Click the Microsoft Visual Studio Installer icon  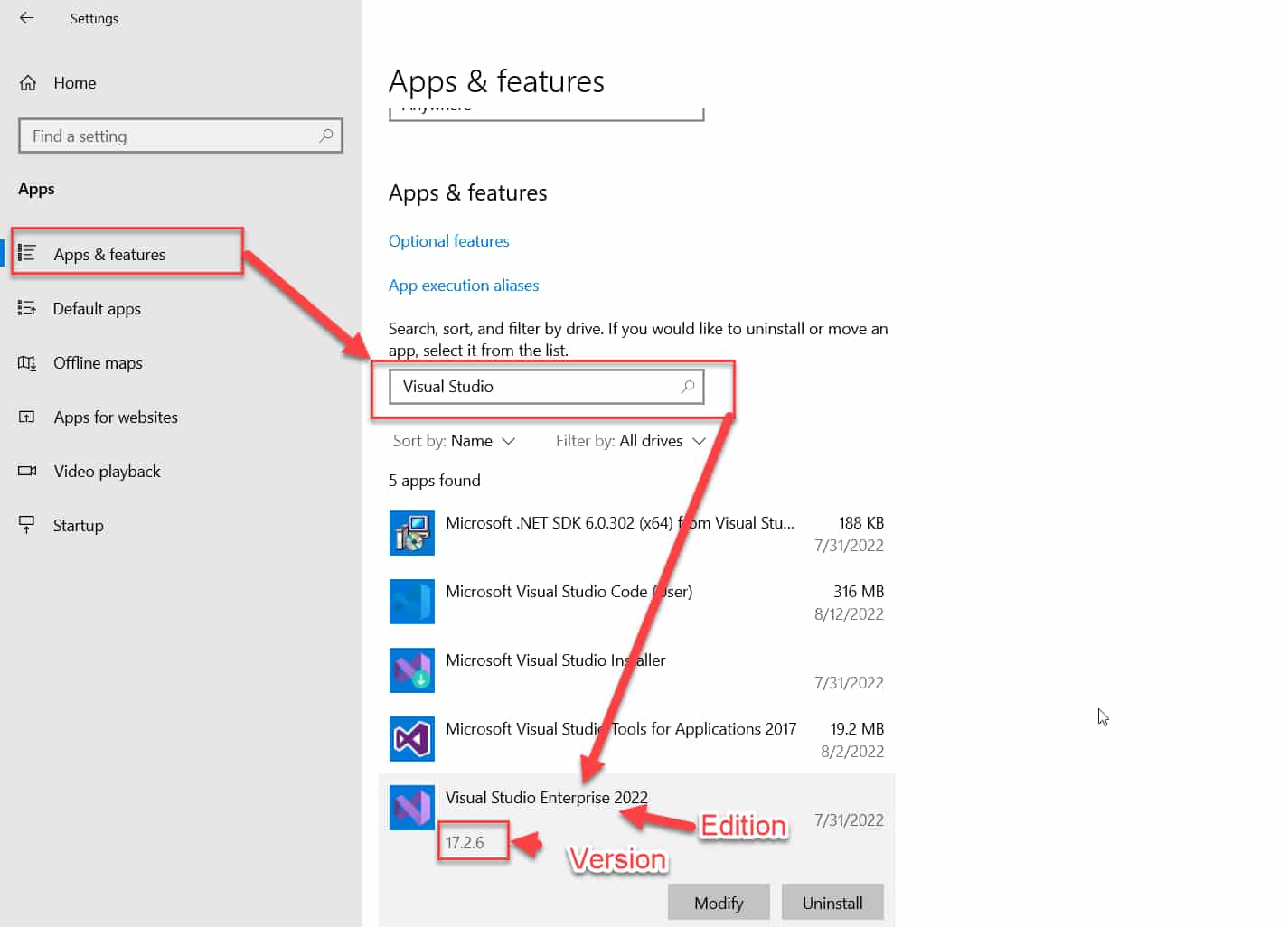[x=411, y=670]
